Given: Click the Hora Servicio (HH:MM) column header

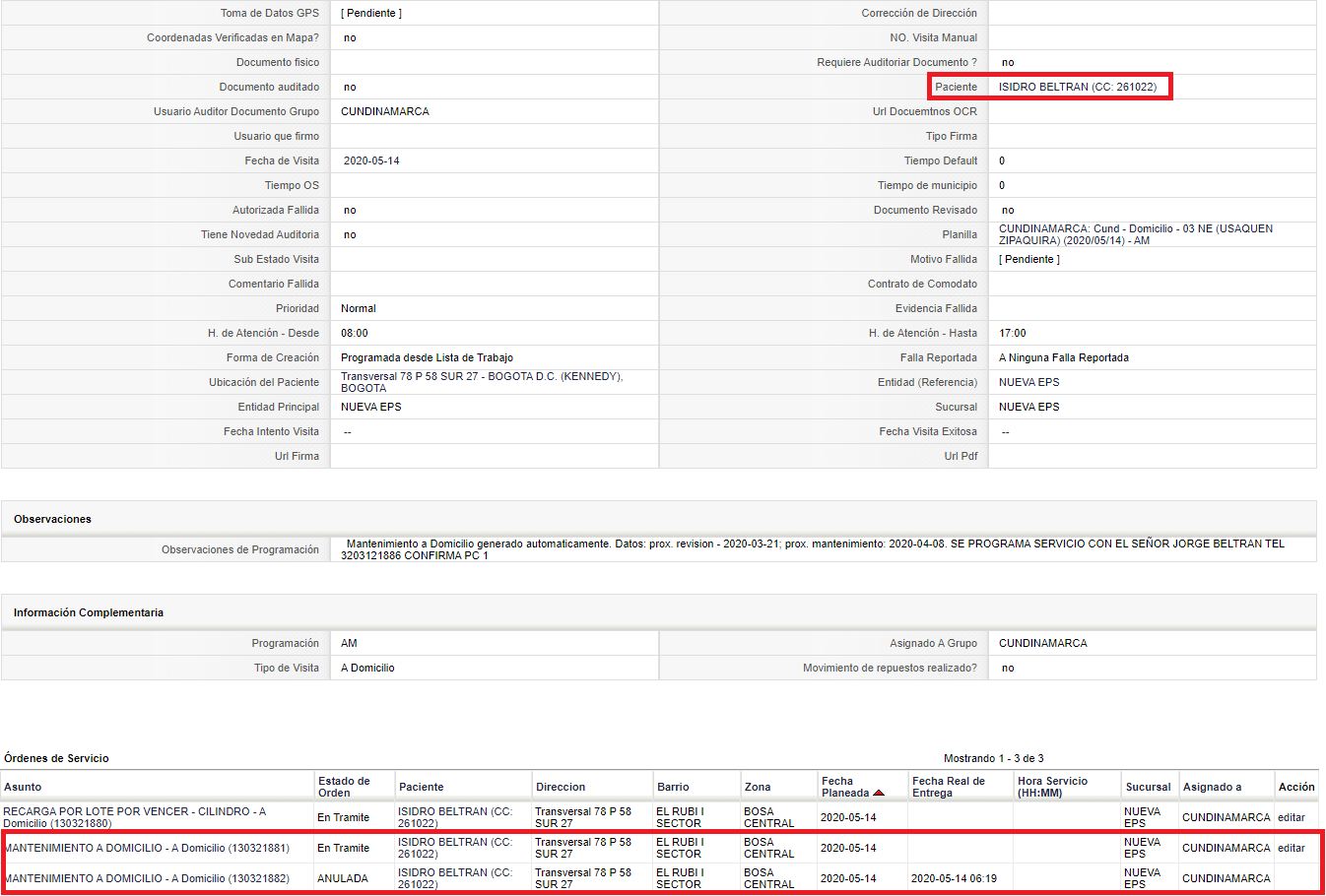Looking at the screenshot, I should tap(1053, 787).
